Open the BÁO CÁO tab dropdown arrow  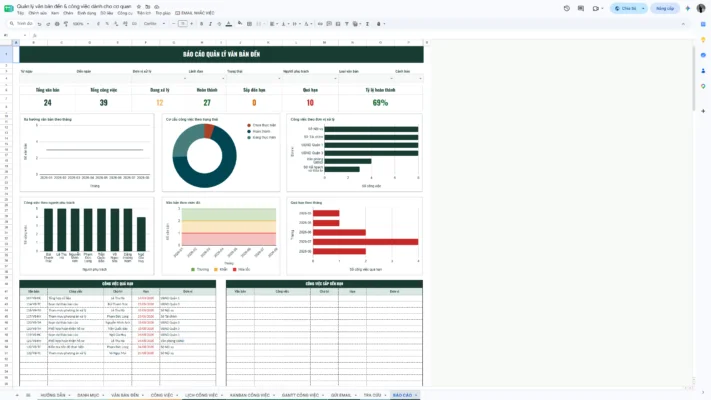pyautogui.click(x=416, y=395)
